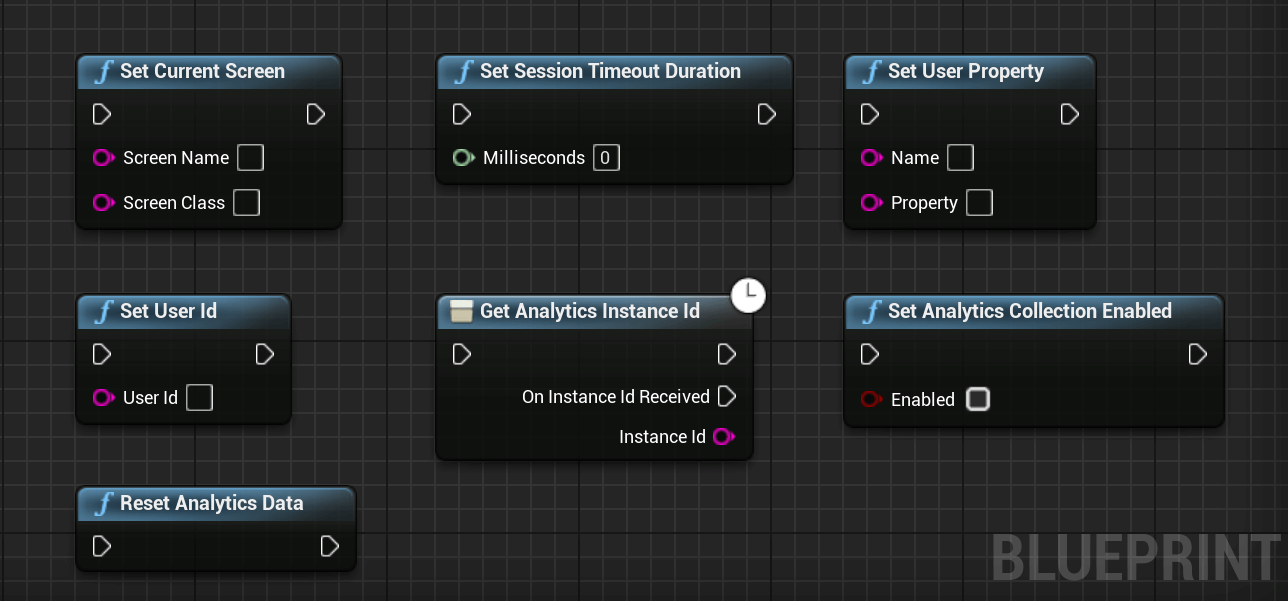The height and width of the screenshot is (601, 1288).
Task: Select the Set User Id node title
Action: [x=168, y=312]
